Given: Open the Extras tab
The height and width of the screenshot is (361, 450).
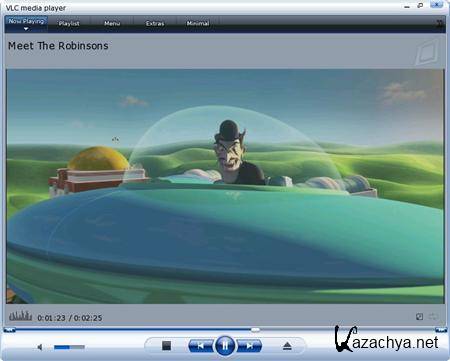Looking at the screenshot, I should [155, 23].
